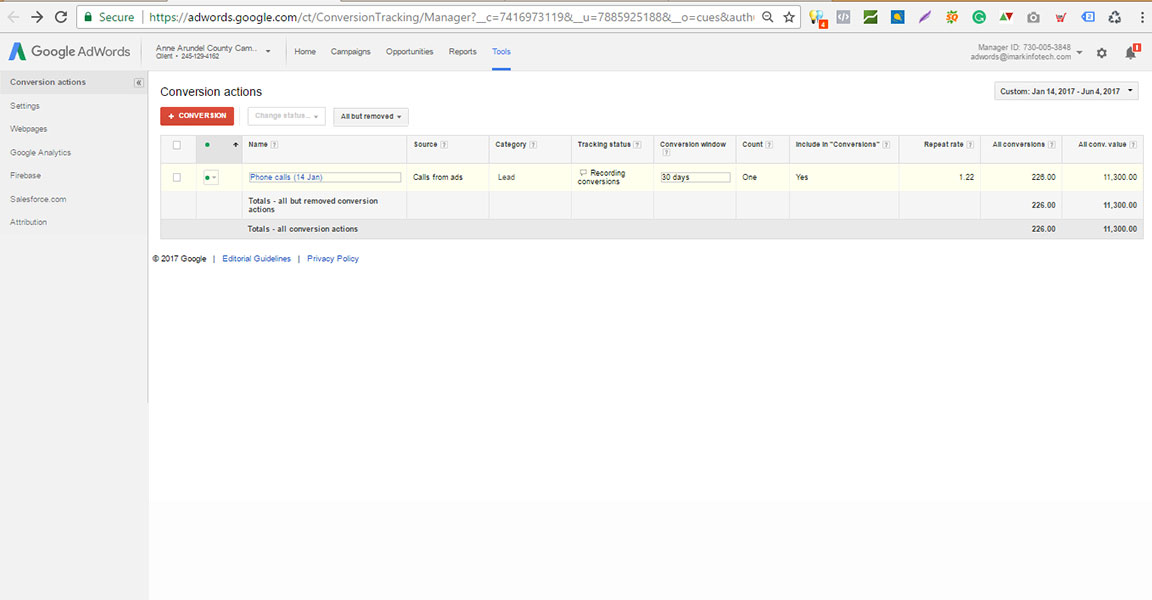This screenshot has width=1152, height=600.
Task: Check the Phone calls (14 Jan) row checkbox
Action: [x=177, y=177]
